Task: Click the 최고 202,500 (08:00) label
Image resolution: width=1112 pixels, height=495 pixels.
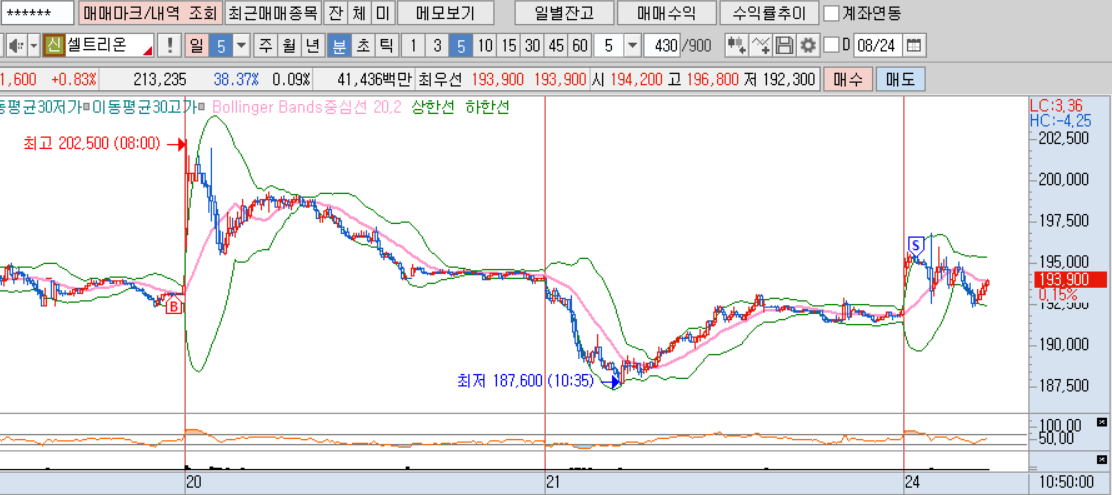Action: click(92, 144)
